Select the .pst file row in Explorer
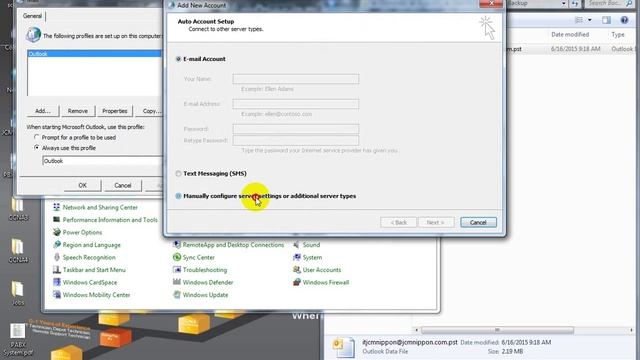The width and height of the screenshot is (640, 360). tap(571, 49)
